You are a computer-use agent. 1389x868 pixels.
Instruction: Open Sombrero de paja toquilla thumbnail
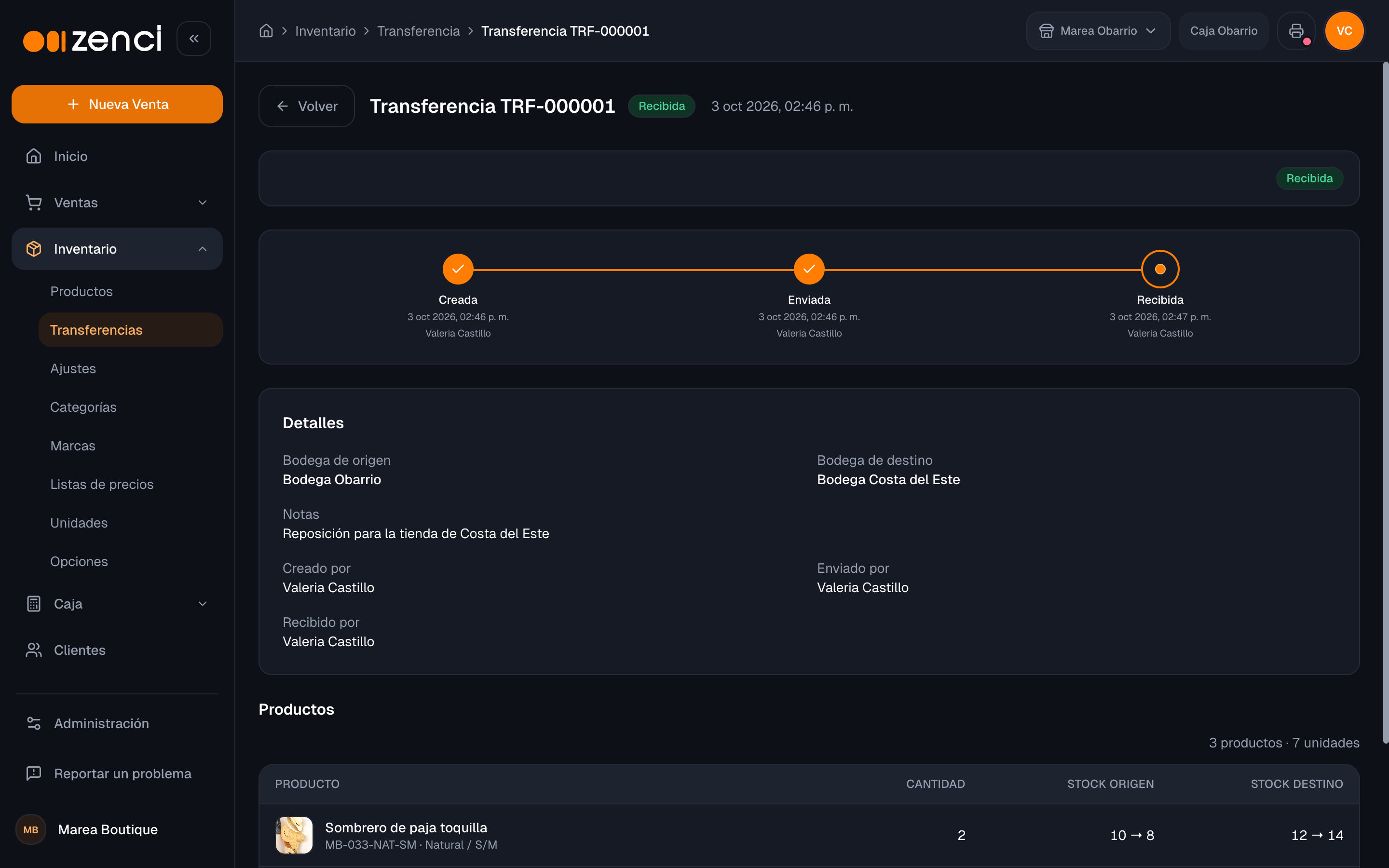(x=294, y=835)
